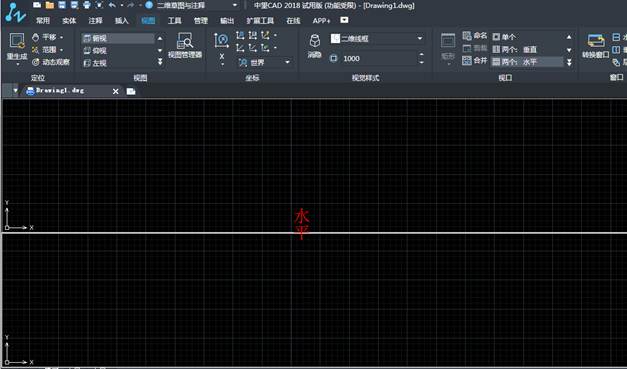
Task: Click the 合并 join viewports button
Action: point(475,61)
